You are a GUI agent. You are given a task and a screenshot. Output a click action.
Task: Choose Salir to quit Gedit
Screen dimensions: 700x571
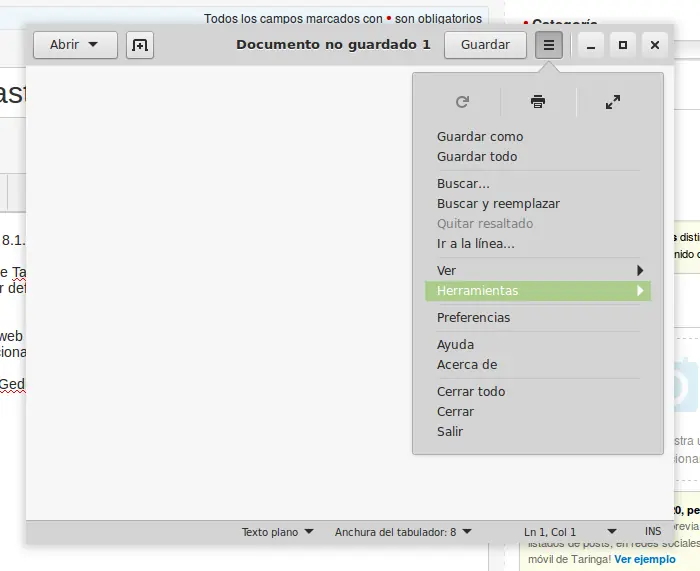tap(538, 432)
